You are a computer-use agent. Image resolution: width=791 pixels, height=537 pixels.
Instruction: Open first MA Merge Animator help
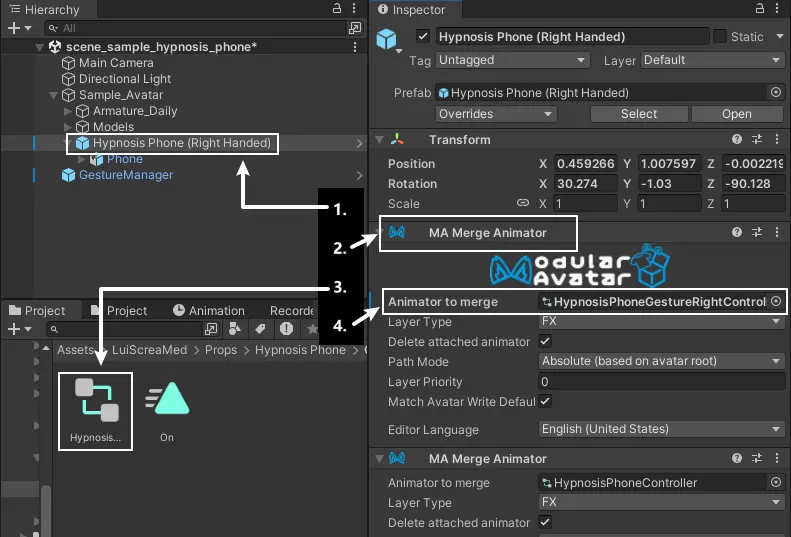(737, 232)
